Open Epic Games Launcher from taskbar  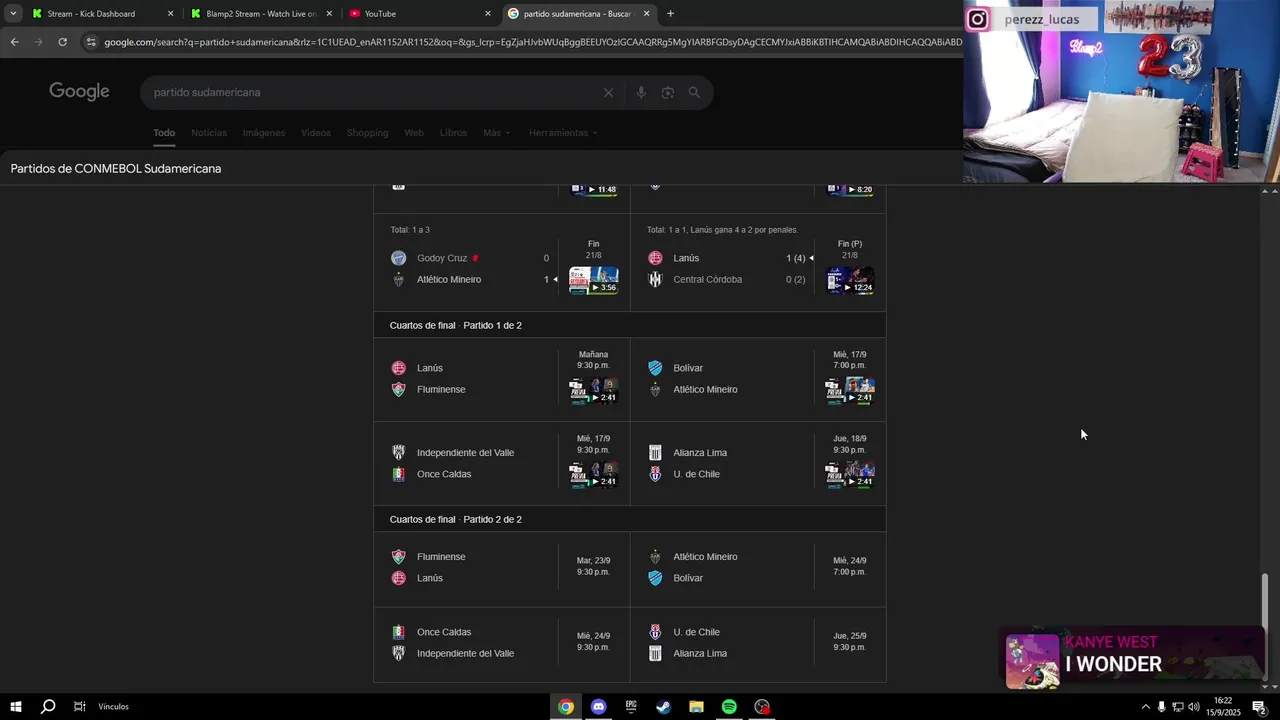tap(631, 707)
